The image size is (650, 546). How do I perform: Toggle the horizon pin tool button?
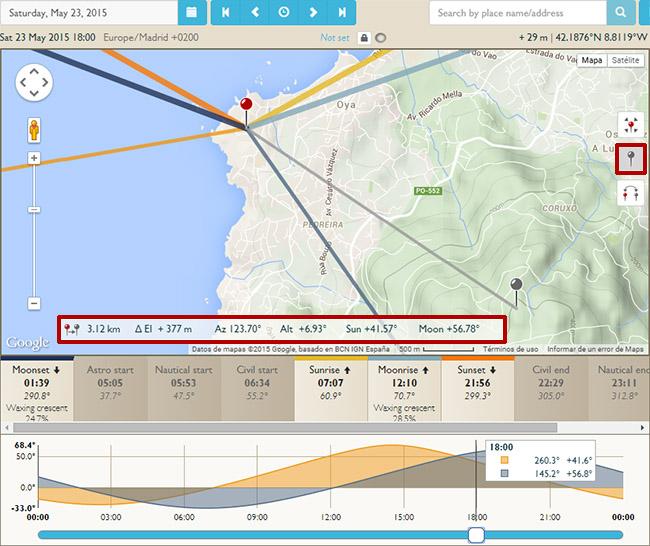pyautogui.click(x=631, y=194)
